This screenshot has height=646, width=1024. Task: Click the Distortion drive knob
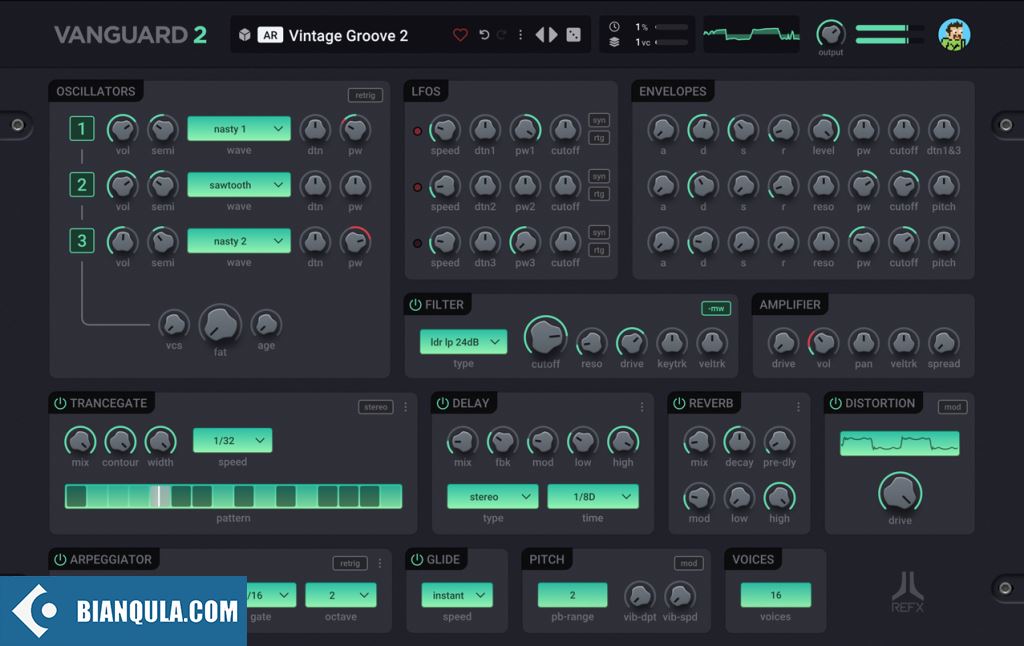tap(900, 493)
